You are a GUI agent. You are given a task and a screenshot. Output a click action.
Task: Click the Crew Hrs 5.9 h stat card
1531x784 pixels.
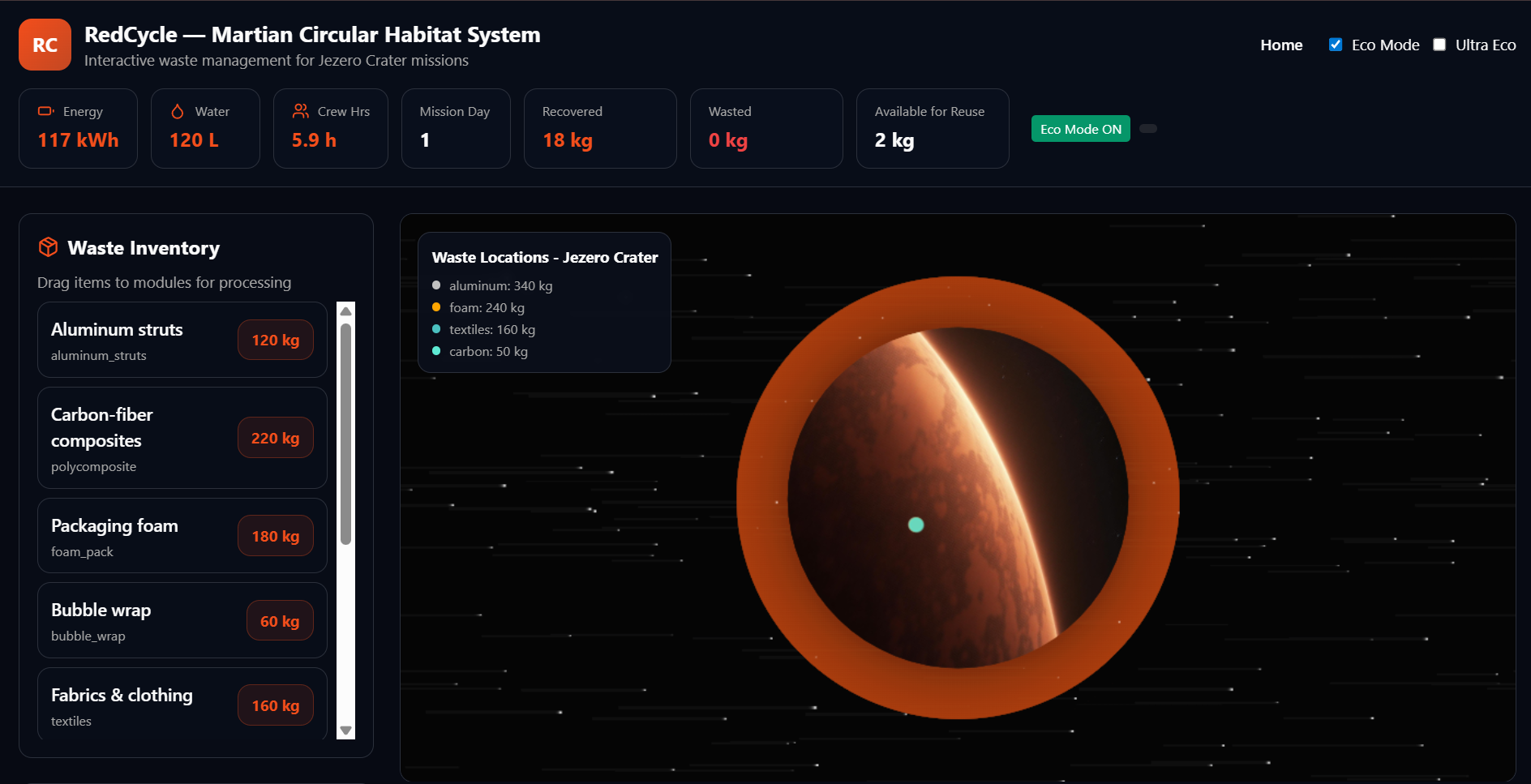tap(331, 128)
